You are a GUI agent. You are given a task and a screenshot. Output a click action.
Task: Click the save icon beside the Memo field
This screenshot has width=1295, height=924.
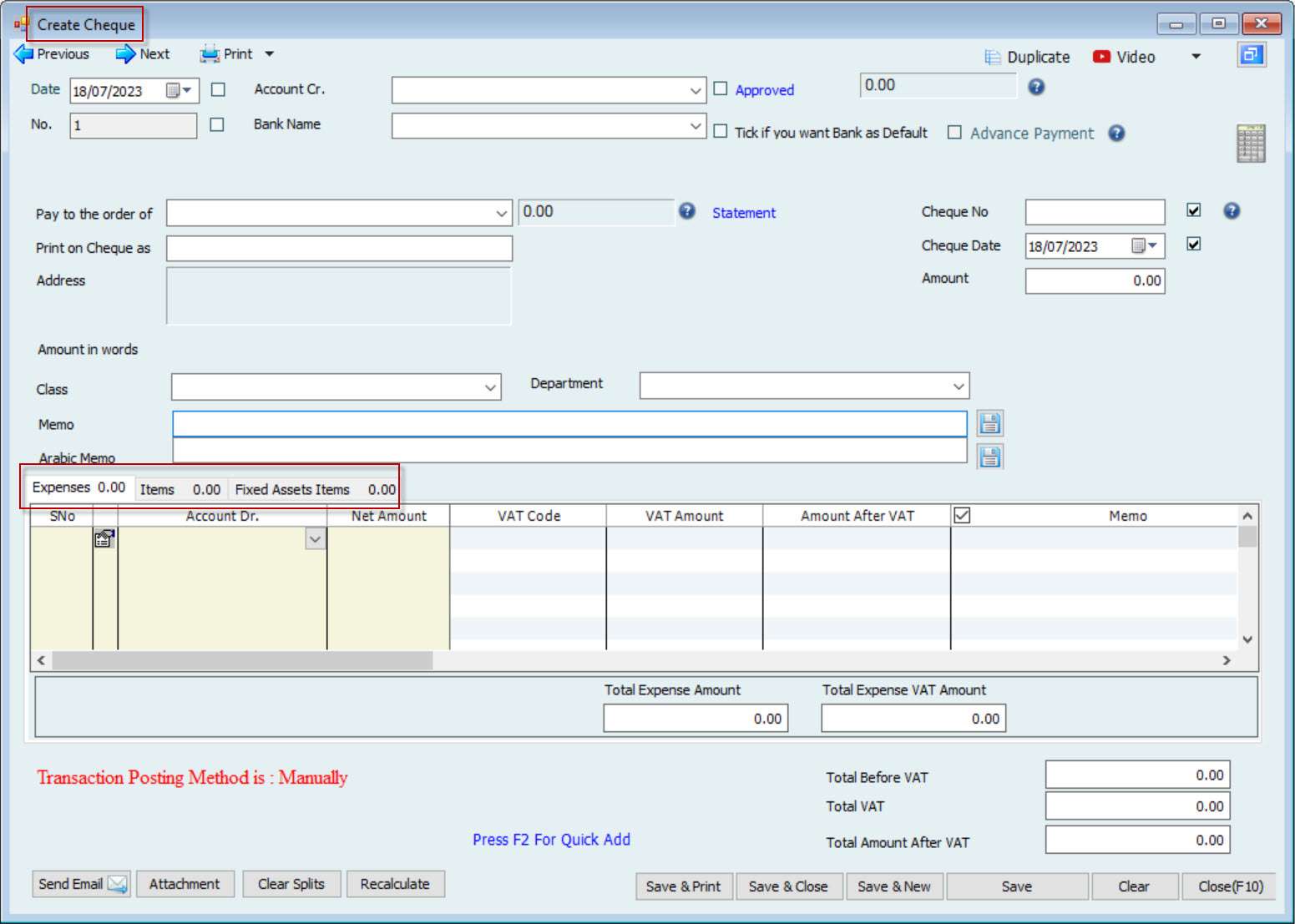989,424
